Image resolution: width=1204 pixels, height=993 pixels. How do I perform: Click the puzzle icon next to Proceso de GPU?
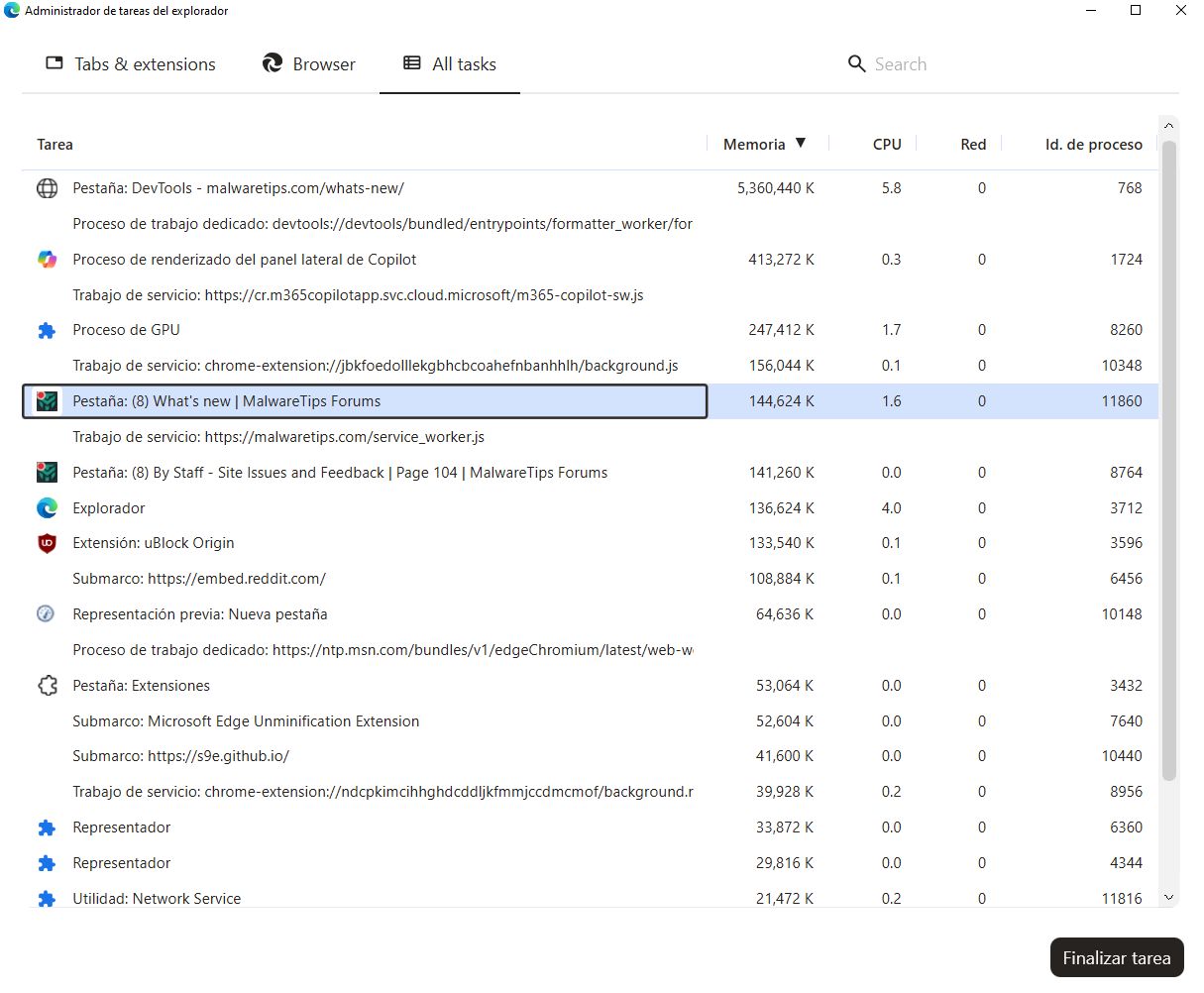47,331
